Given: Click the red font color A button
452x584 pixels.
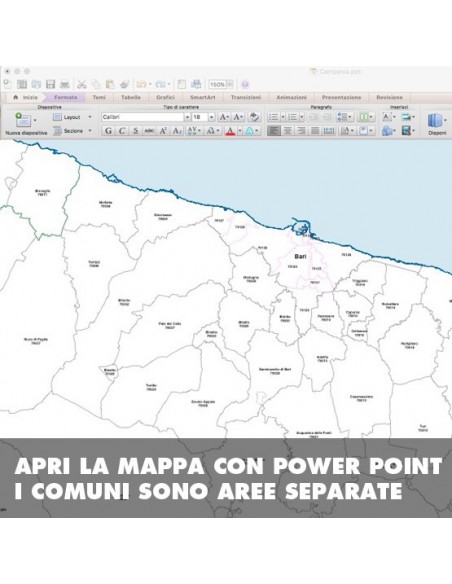Looking at the screenshot, I should 230,131.
